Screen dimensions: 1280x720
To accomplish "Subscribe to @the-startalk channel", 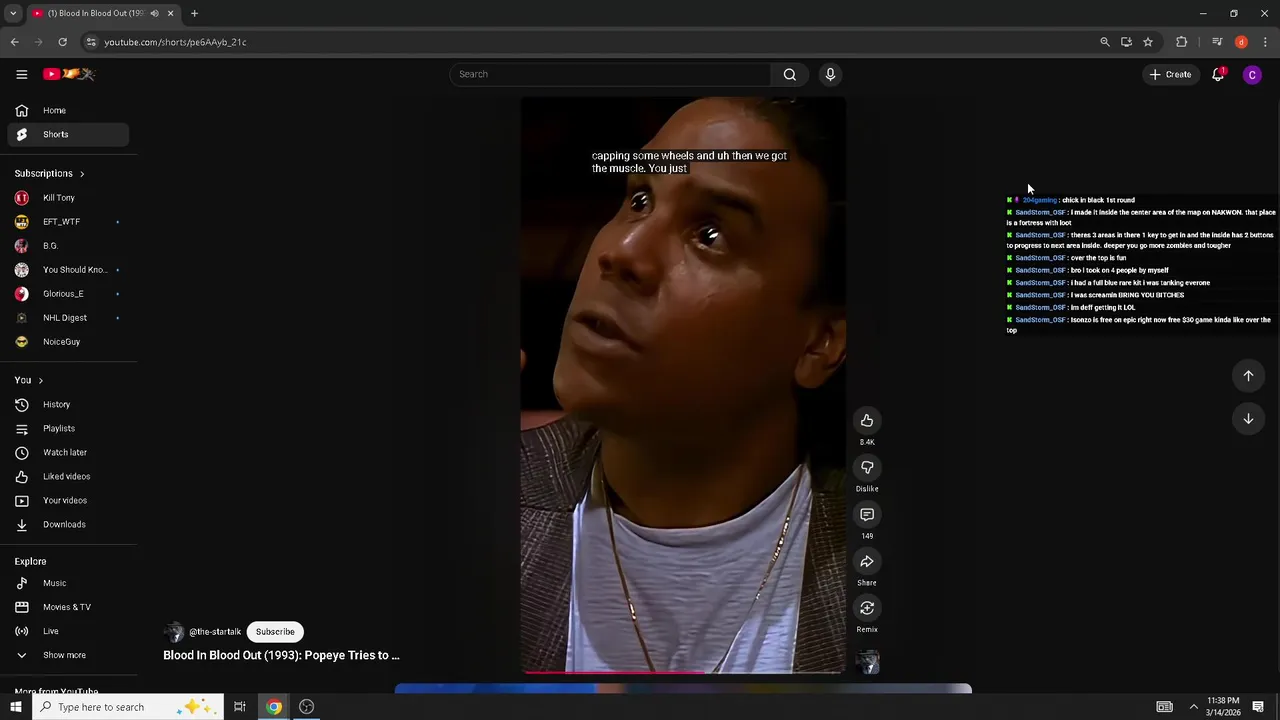I will tap(275, 632).
